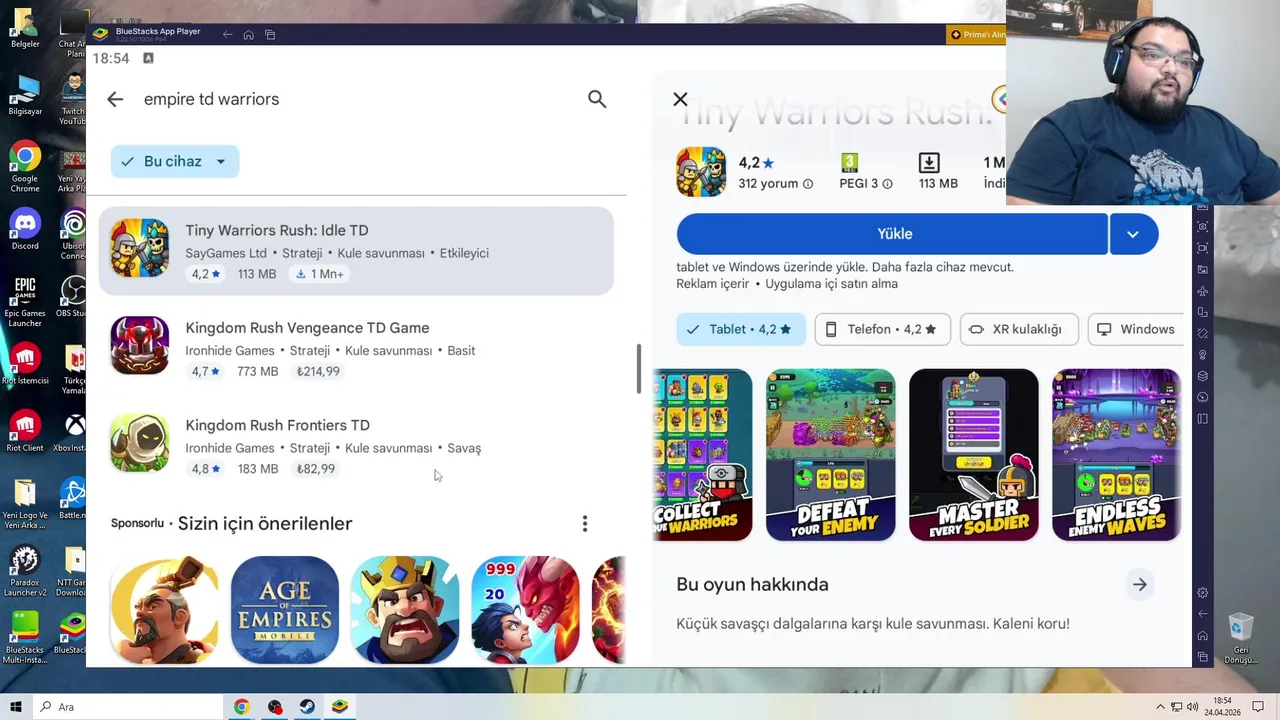Open Kingdom Rush Vengeance TD Game result

[x=356, y=348]
